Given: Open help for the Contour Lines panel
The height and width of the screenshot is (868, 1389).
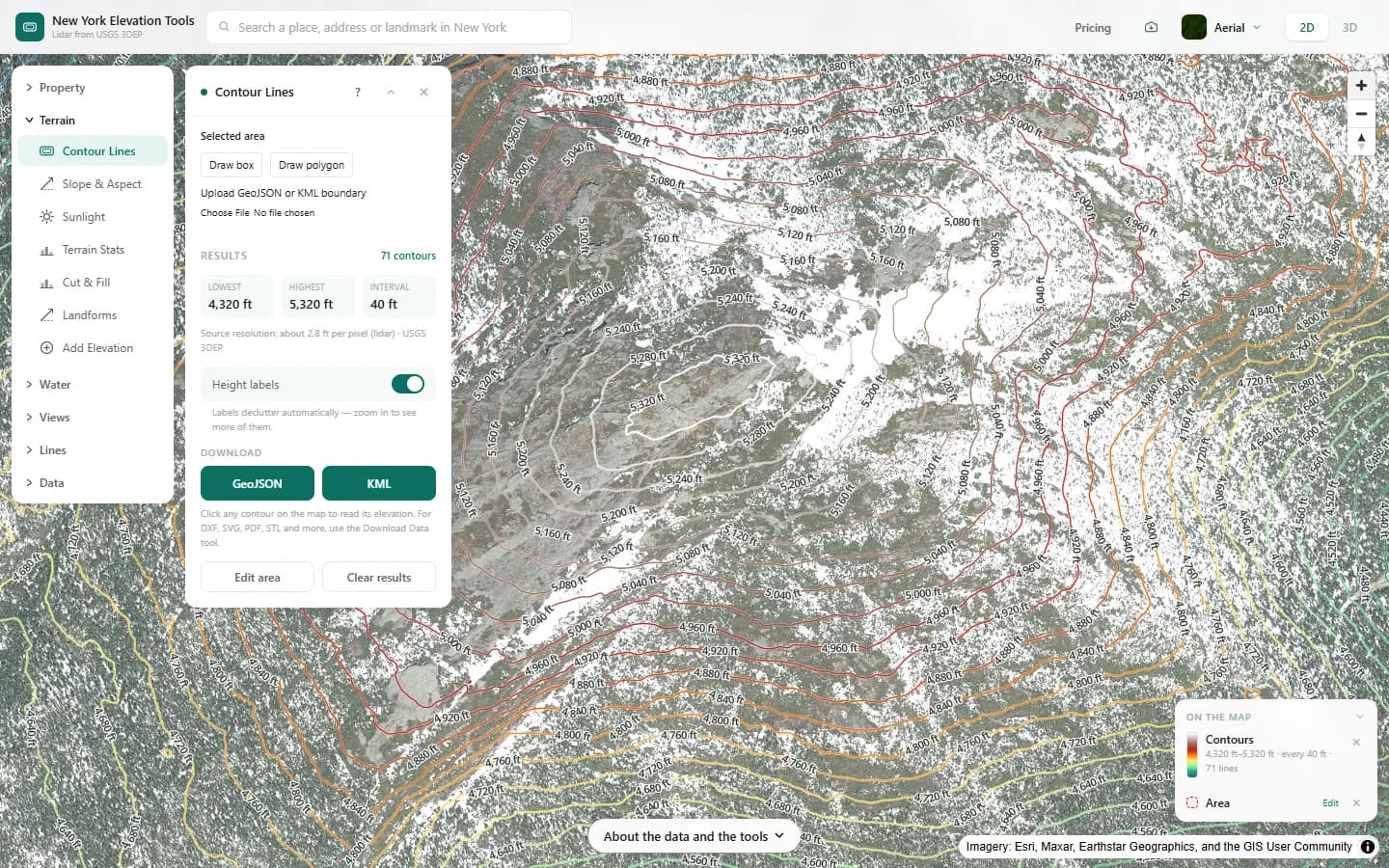Looking at the screenshot, I should pyautogui.click(x=358, y=93).
